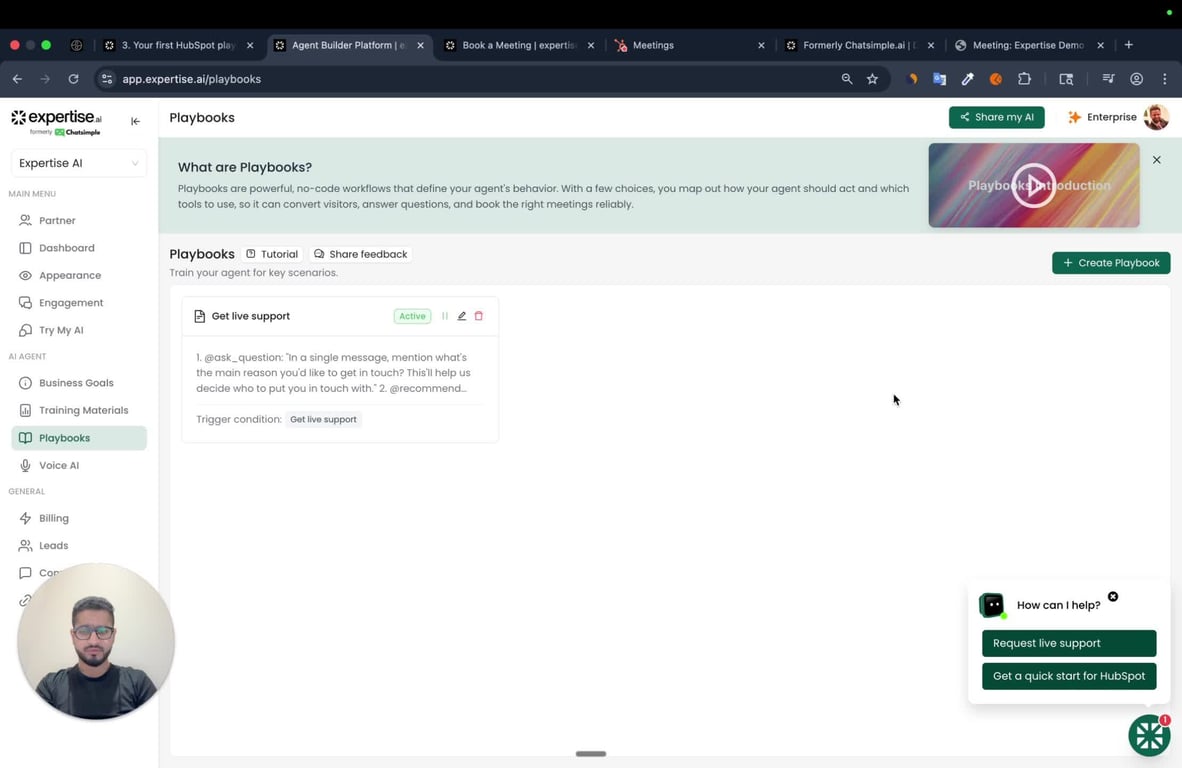The height and width of the screenshot is (768, 1182).
Task: Open the chat widget launcher icon
Action: click(1149, 735)
